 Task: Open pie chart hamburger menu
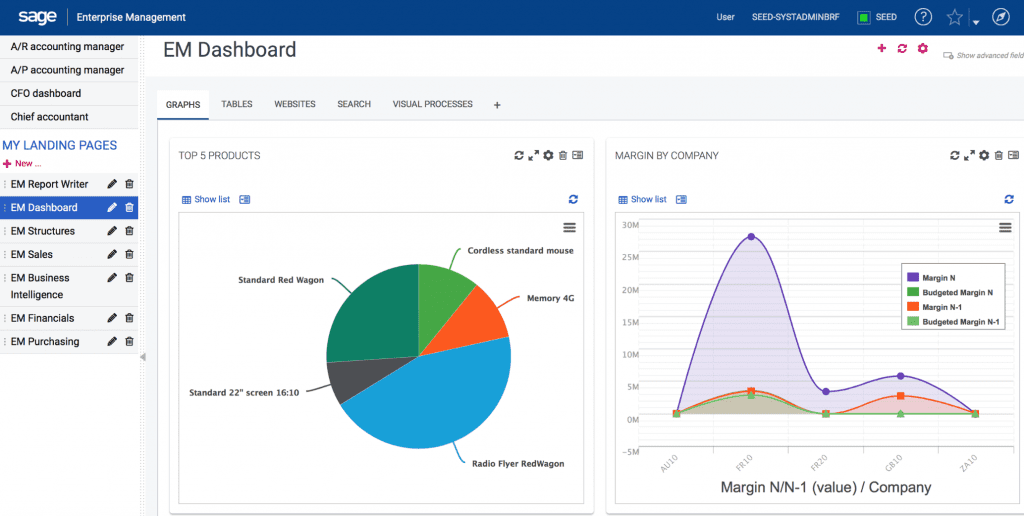[x=569, y=227]
